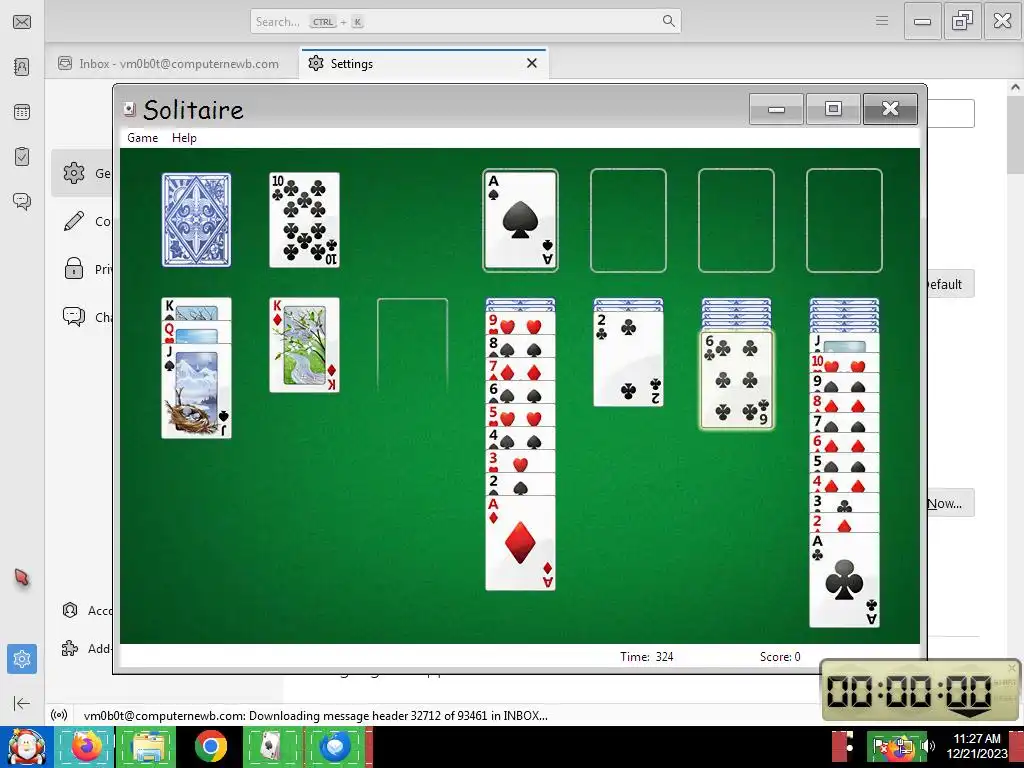Click the Downloading message header status text

pos(315,715)
